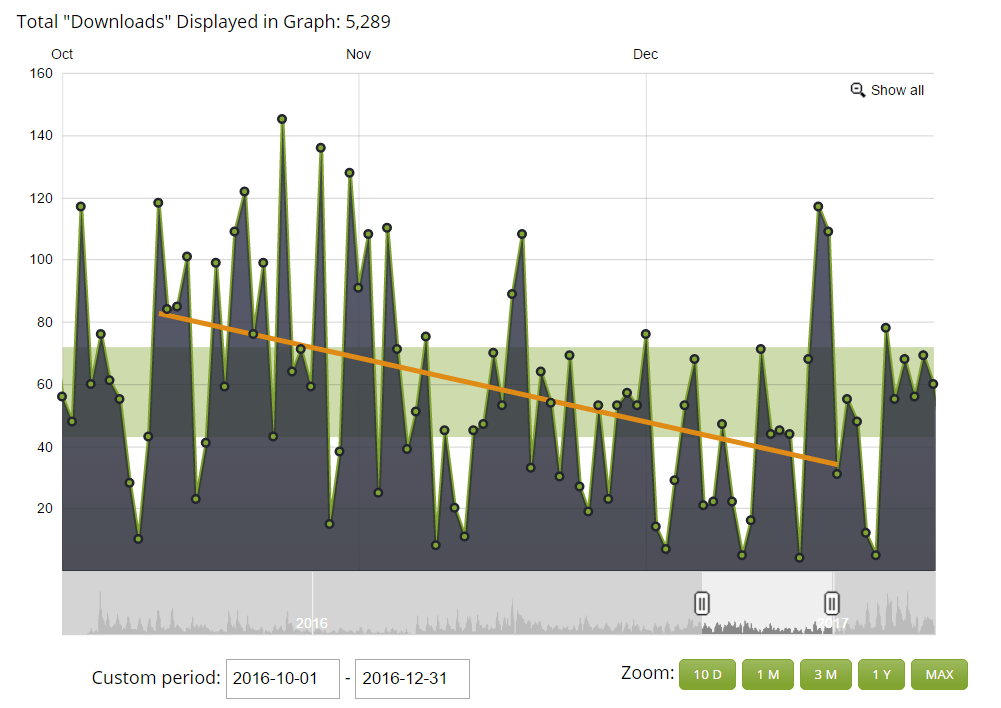Click the right end of the orange trend line

tap(836, 464)
